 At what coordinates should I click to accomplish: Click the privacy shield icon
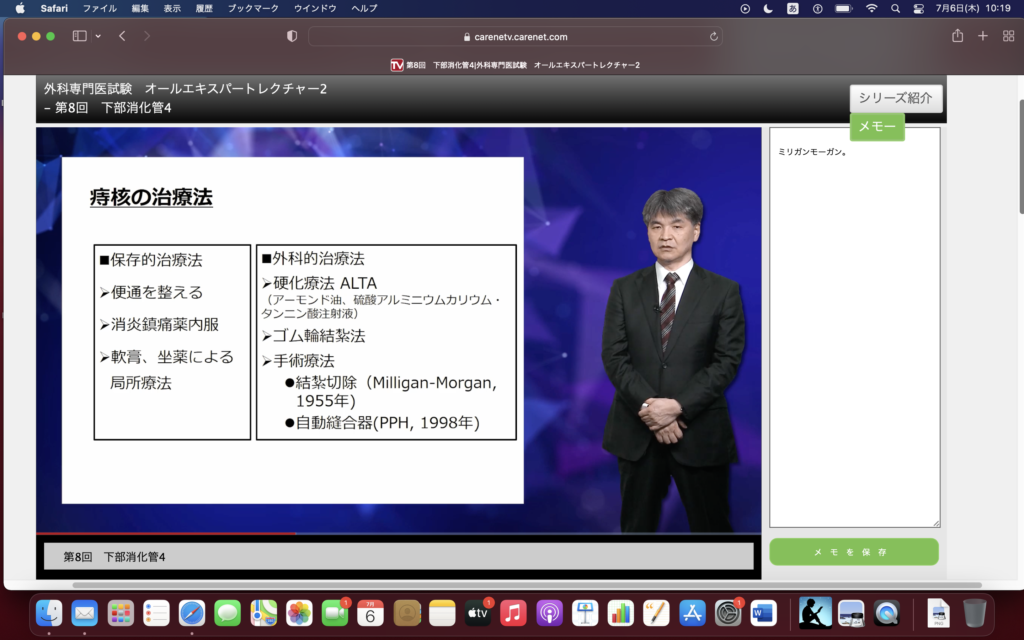click(x=292, y=36)
